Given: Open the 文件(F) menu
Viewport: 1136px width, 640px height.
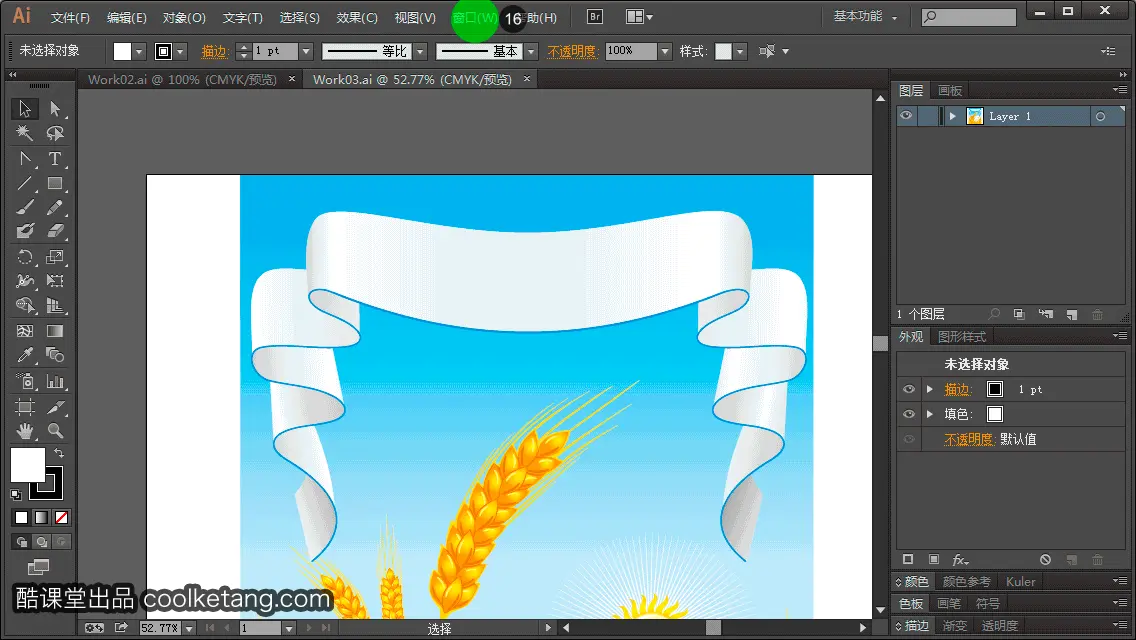Looking at the screenshot, I should [70, 17].
